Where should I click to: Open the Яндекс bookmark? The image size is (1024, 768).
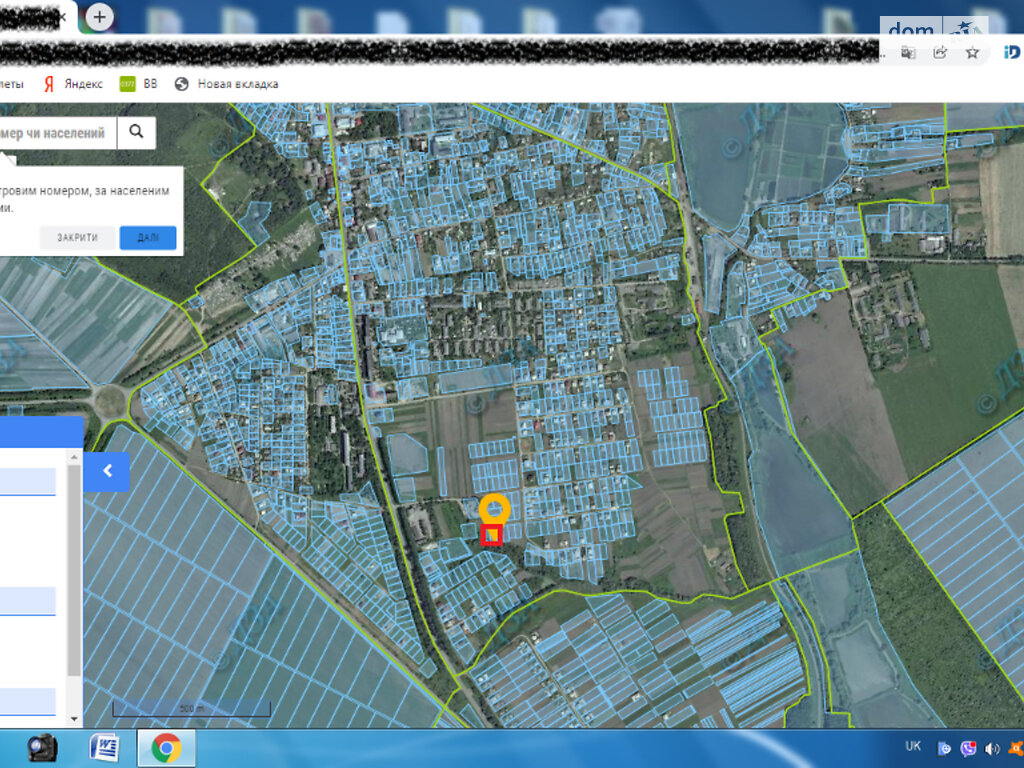click(73, 84)
